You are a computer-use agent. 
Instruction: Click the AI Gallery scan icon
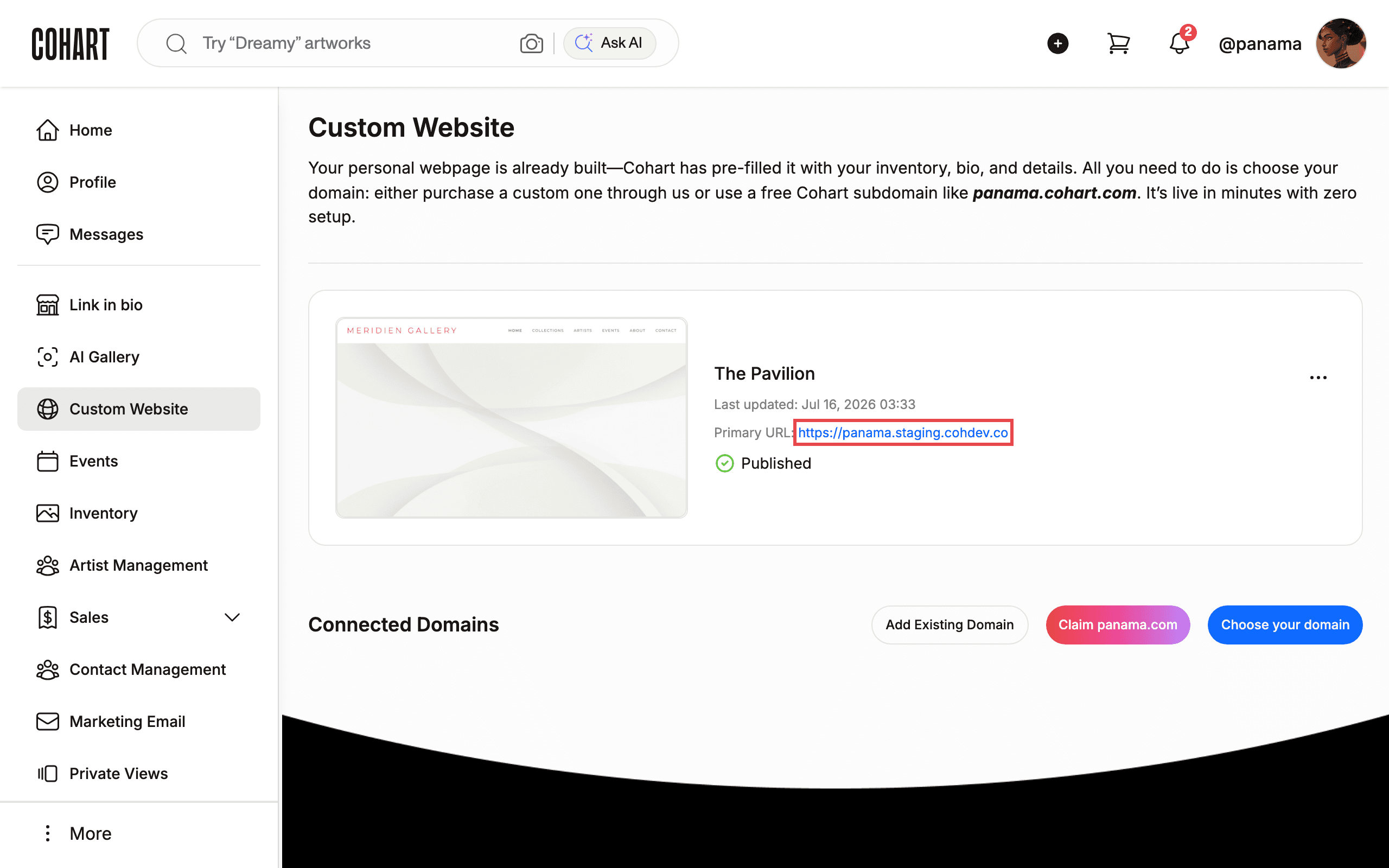click(x=48, y=357)
